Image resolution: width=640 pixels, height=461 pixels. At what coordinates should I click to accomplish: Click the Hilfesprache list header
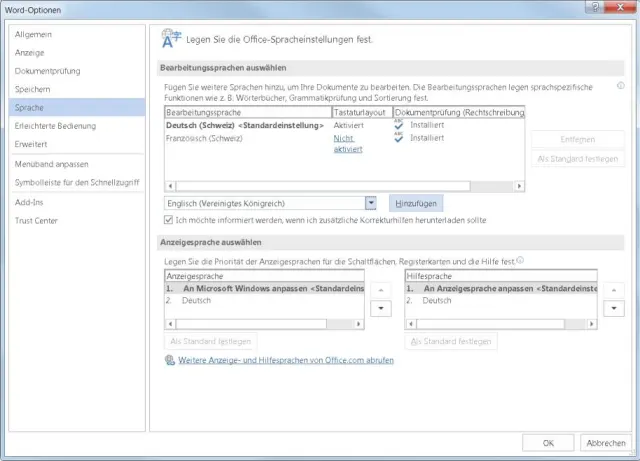[x=501, y=276]
